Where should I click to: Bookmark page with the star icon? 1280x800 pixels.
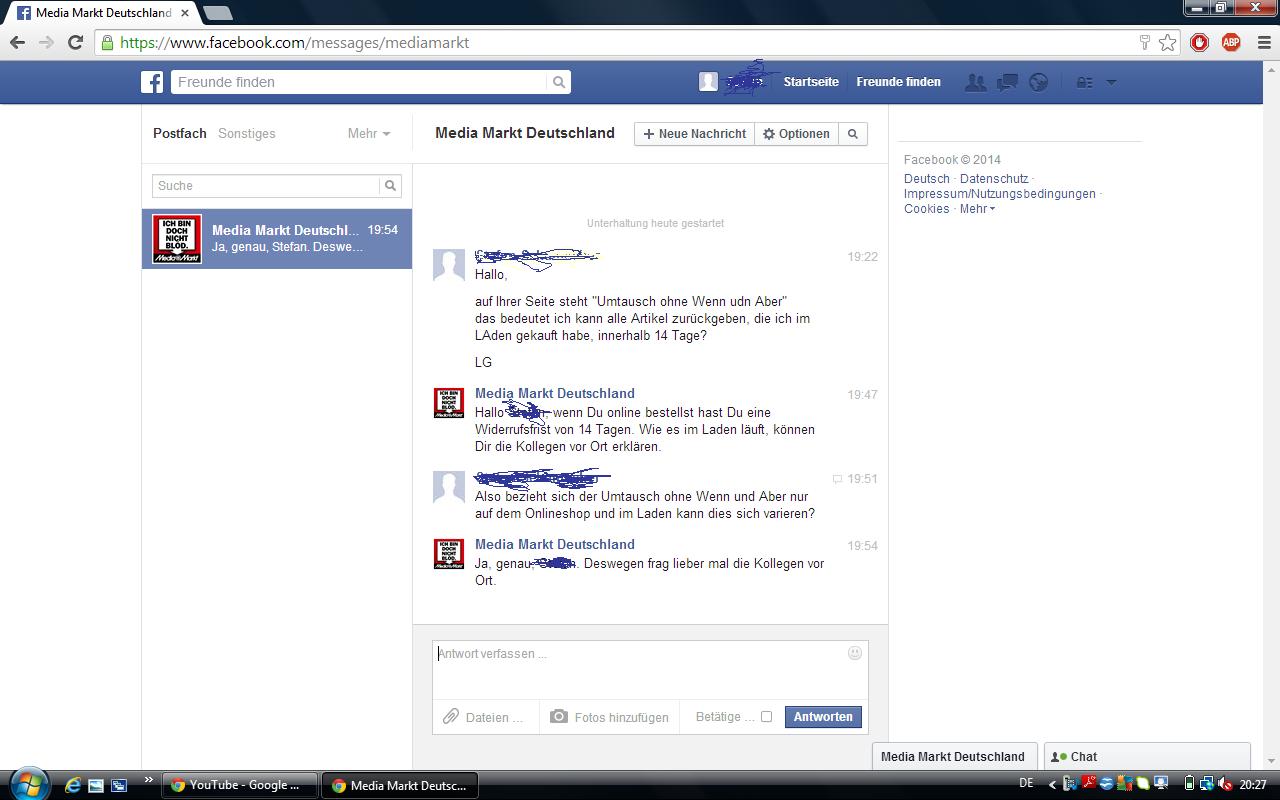point(1167,42)
